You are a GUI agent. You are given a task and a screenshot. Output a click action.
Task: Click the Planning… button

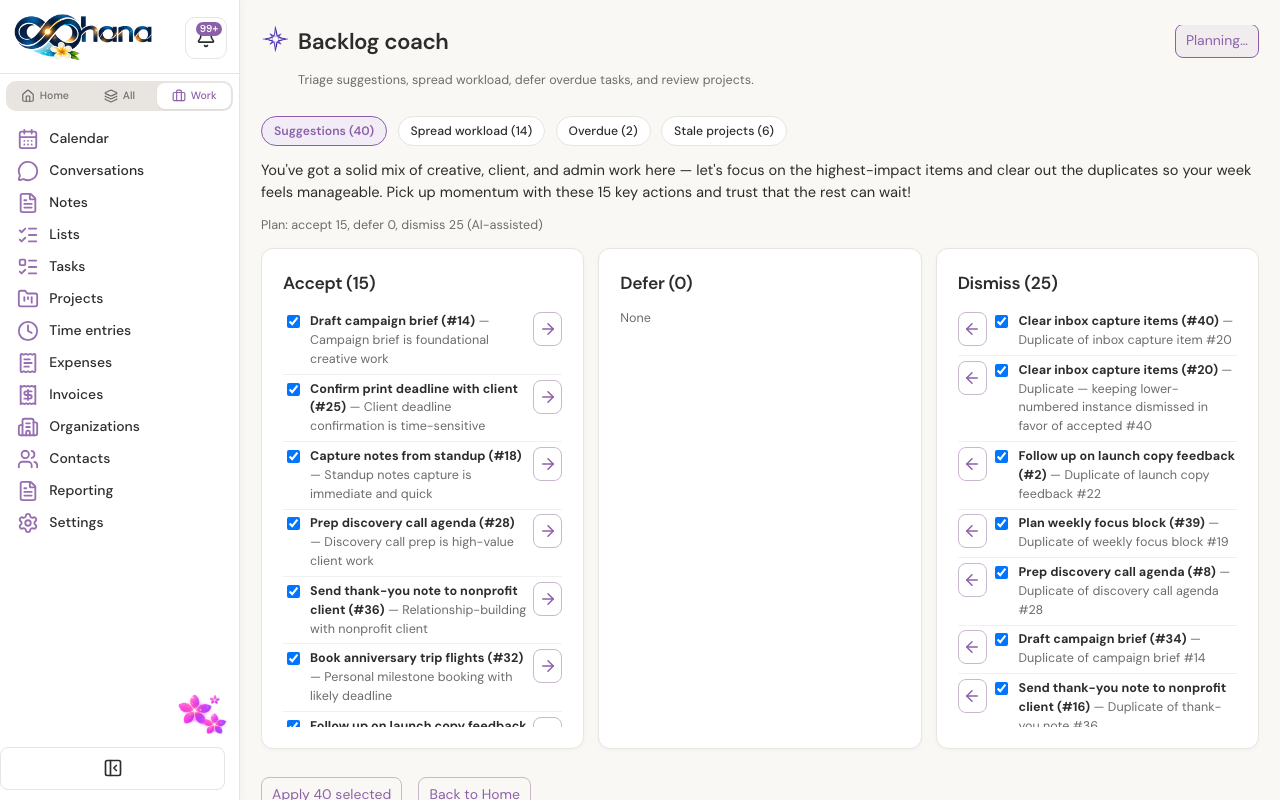click(x=1216, y=41)
